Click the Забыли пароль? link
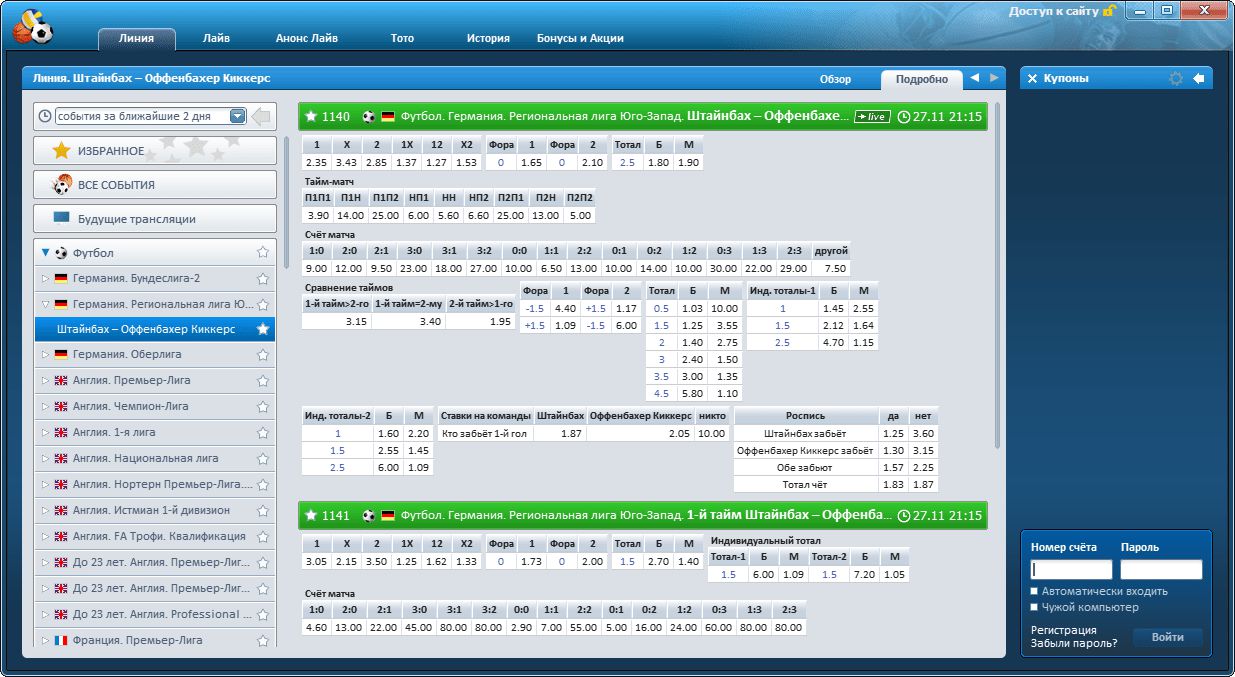 (x=1074, y=644)
